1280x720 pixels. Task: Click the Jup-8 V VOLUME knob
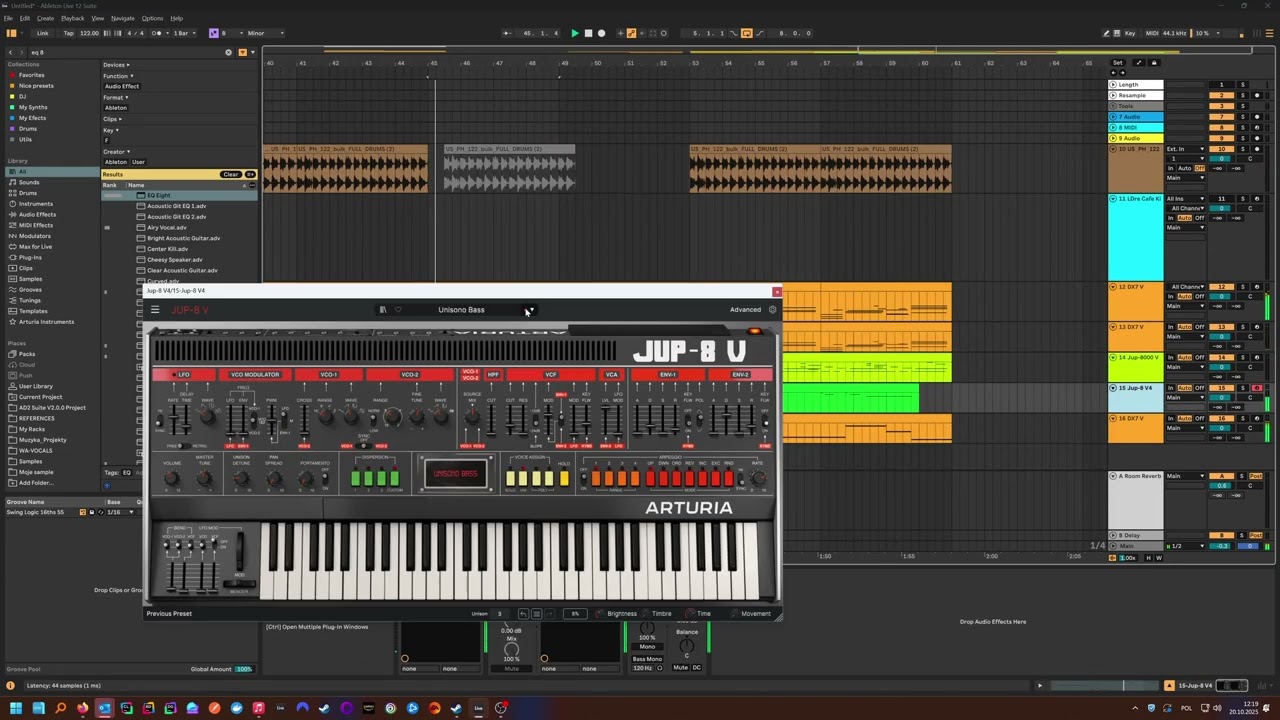click(172, 478)
